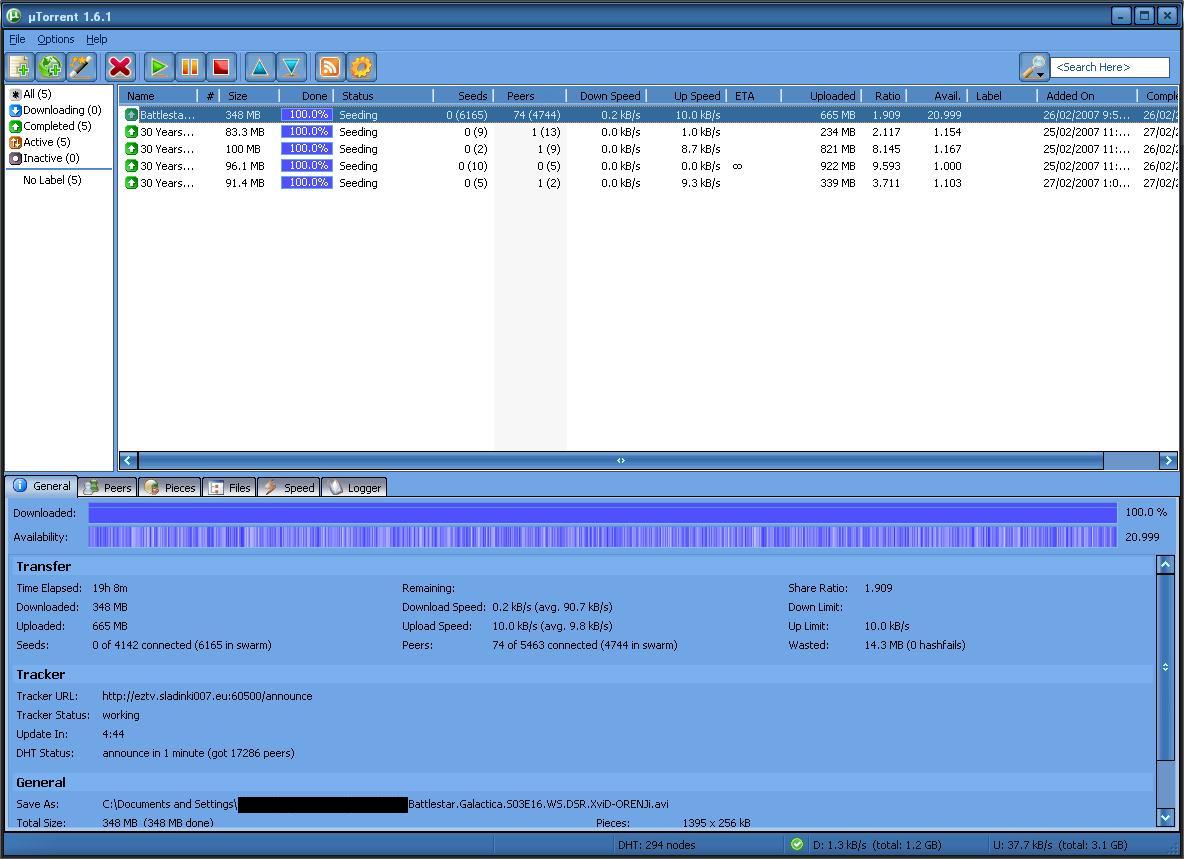The image size is (1184, 859).
Task: Switch to the Speed tab
Action: tap(289, 488)
